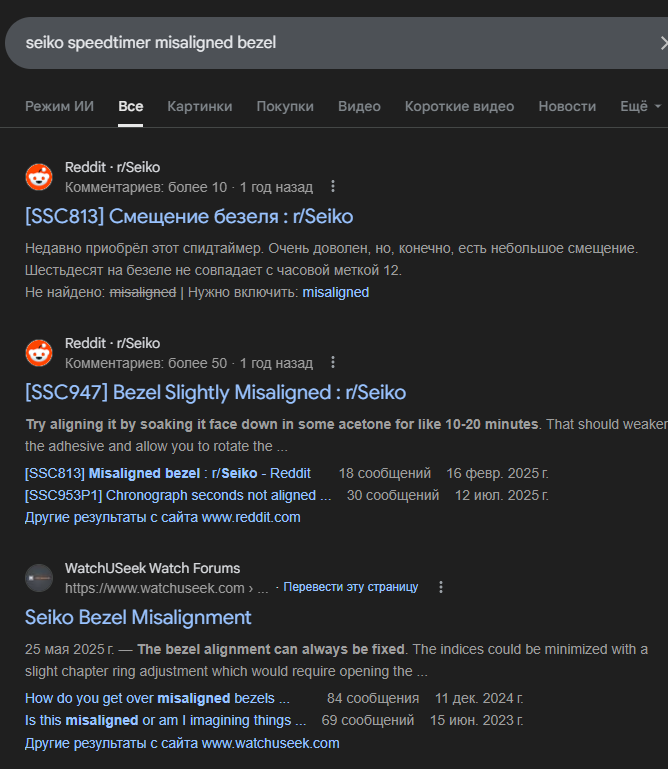Click the '11 дек. 2024 г.' date

479,698
